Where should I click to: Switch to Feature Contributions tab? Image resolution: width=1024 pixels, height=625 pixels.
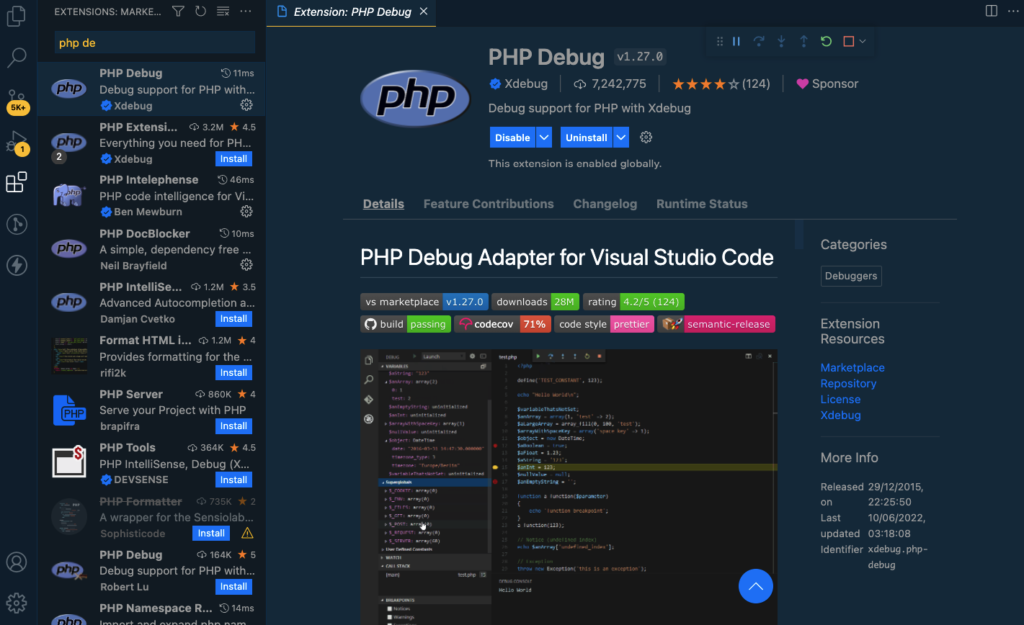488,204
